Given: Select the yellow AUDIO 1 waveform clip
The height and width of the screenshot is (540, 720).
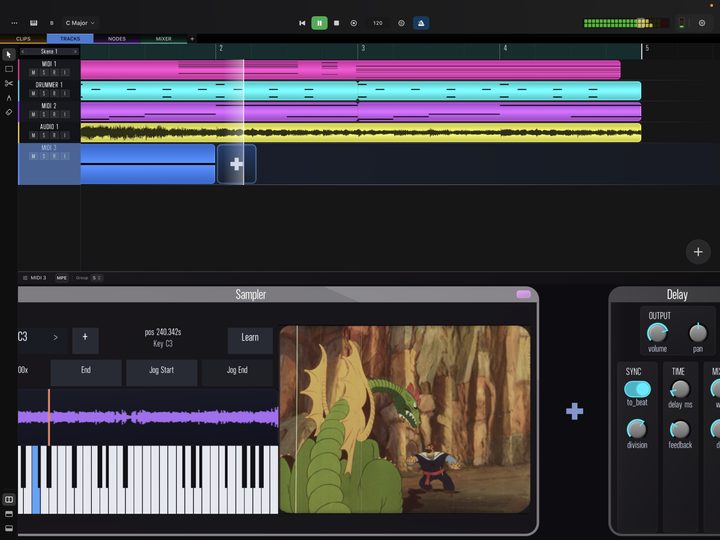Looking at the screenshot, I should [x=361, y=133].
